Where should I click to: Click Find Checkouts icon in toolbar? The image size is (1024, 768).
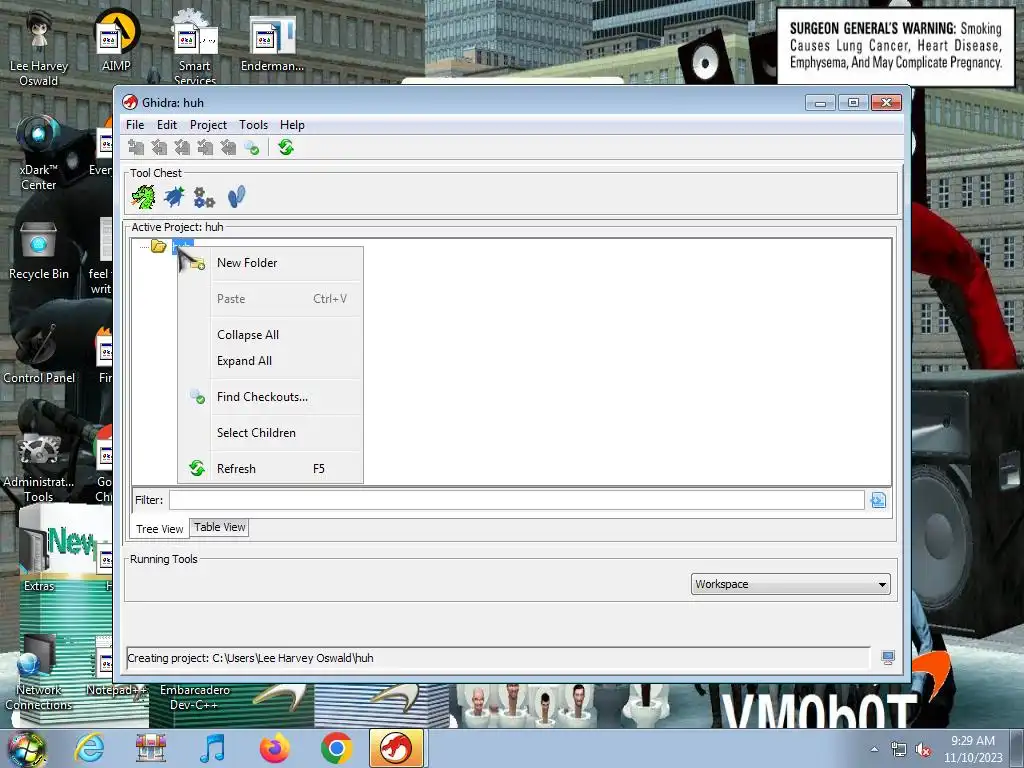pyautogui.click(x=251, y=148)
